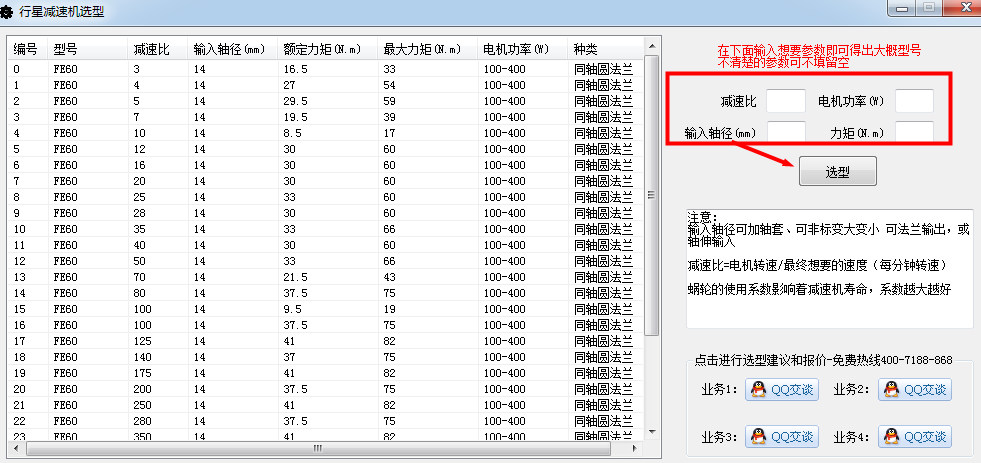Image resolution: width=981 pixels, height=463 pixels.
Task: Minimize the 行星减速机选型 window
Action: 902,8
